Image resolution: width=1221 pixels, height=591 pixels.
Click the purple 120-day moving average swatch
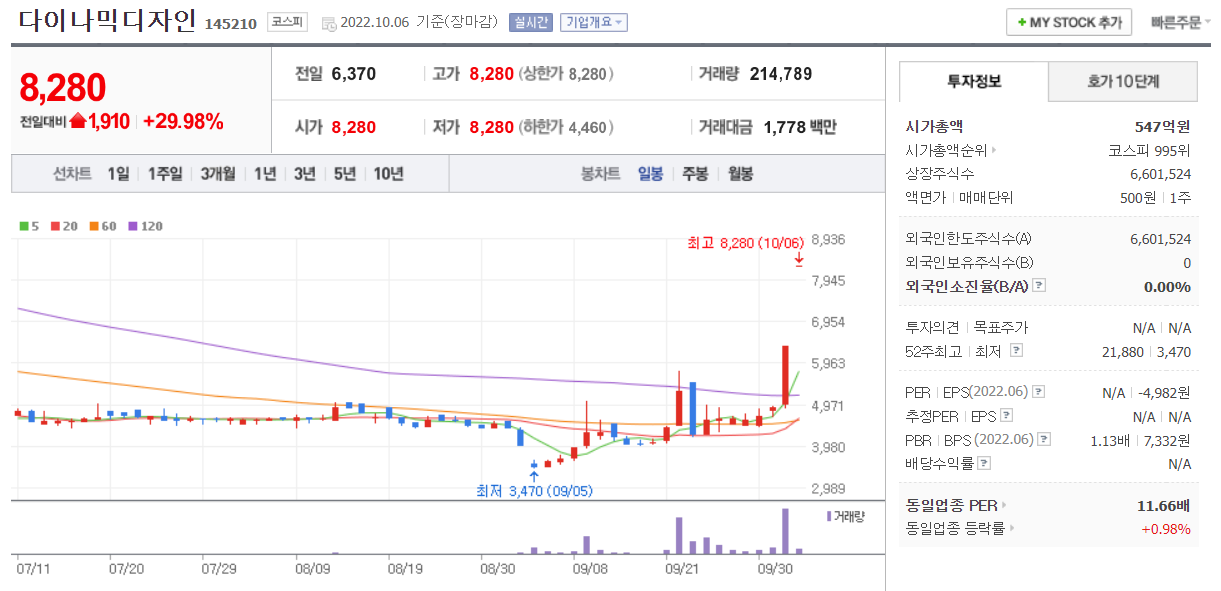[x=131, y=226]
